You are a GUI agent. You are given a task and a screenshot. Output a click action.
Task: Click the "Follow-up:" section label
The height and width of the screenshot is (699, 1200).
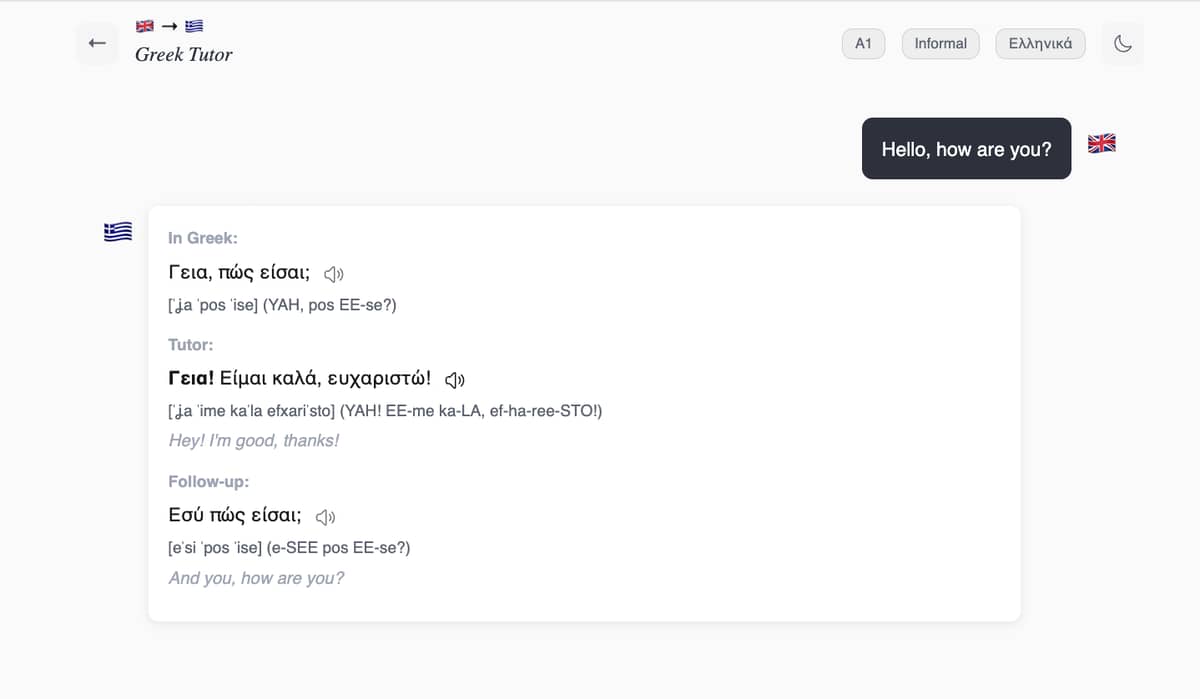(208, 482)
